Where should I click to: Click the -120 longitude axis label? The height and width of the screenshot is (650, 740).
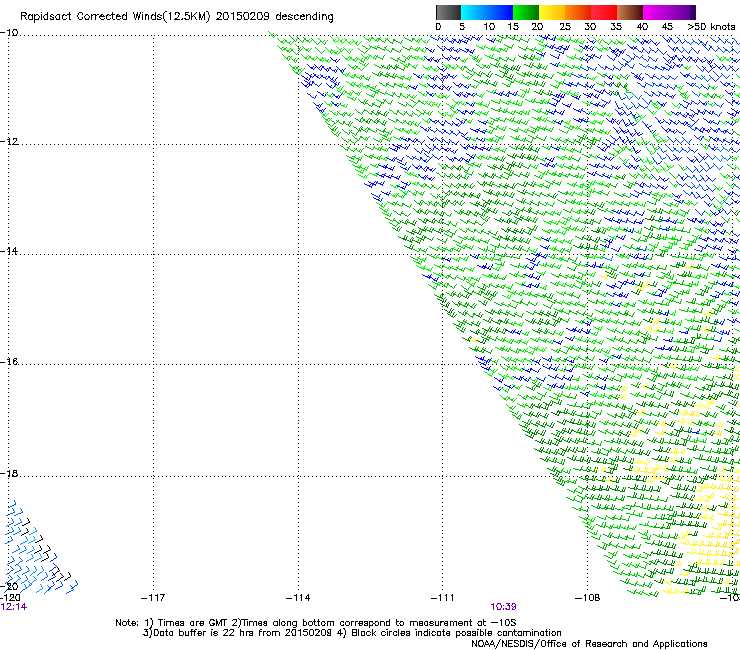[x=10, y=598]
